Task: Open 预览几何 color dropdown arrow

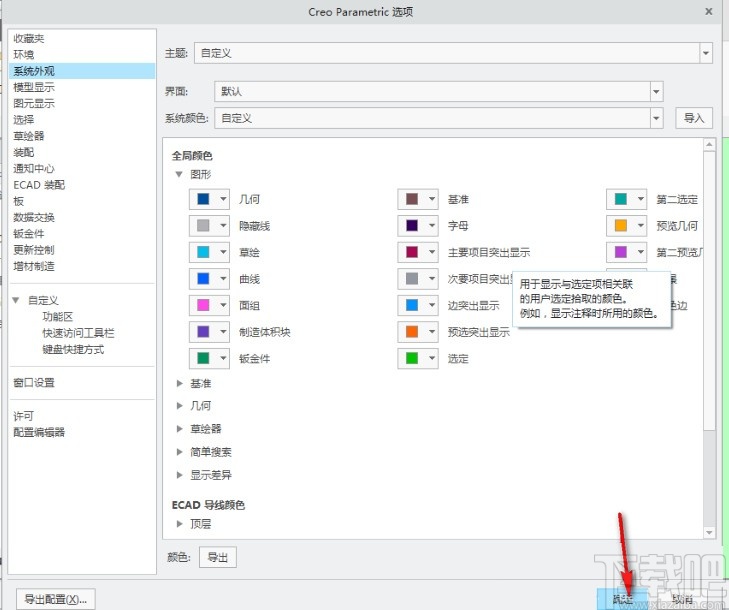Action: coord(641,225)
